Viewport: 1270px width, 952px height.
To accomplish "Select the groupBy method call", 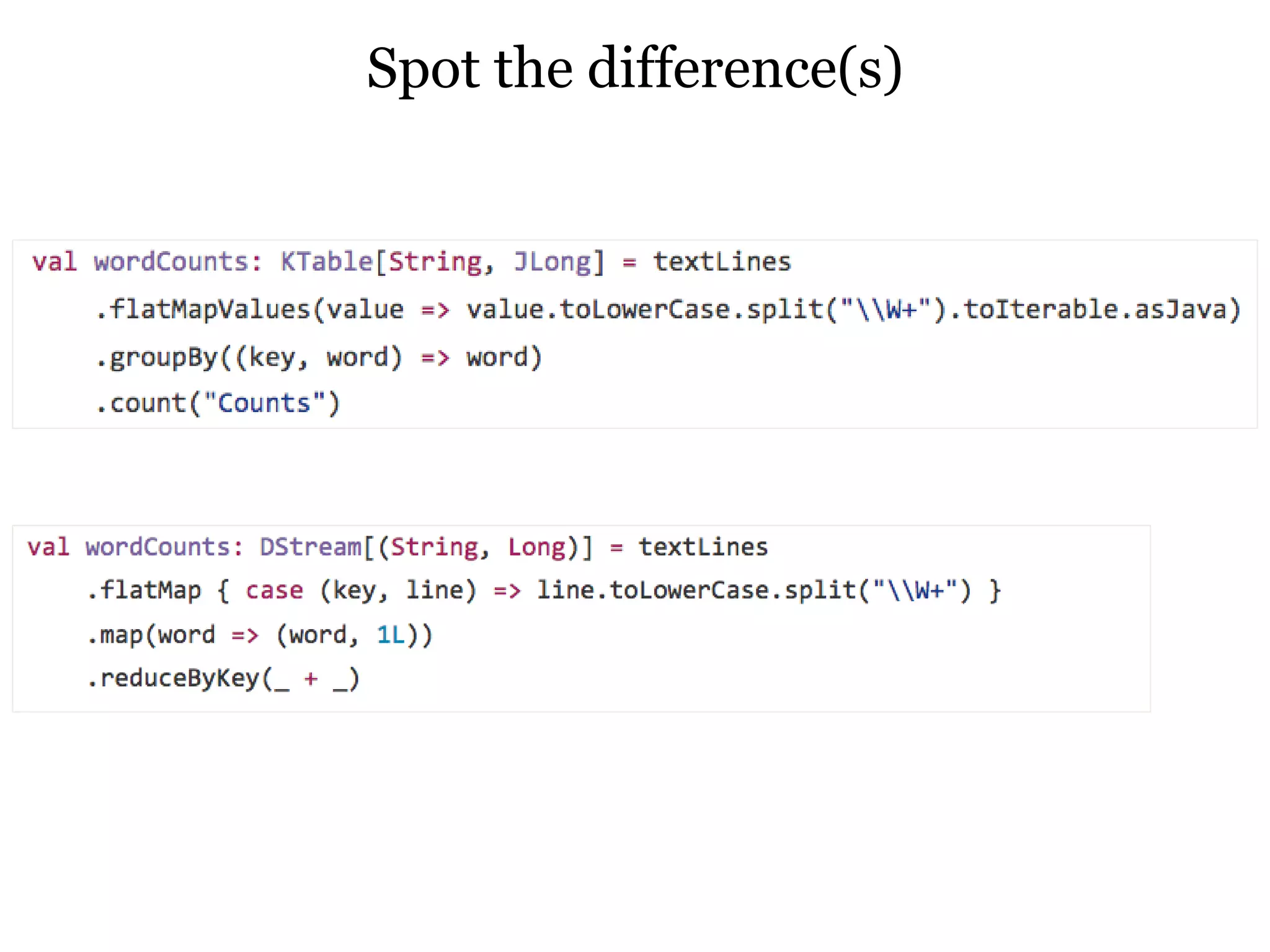I will point(164,358).
